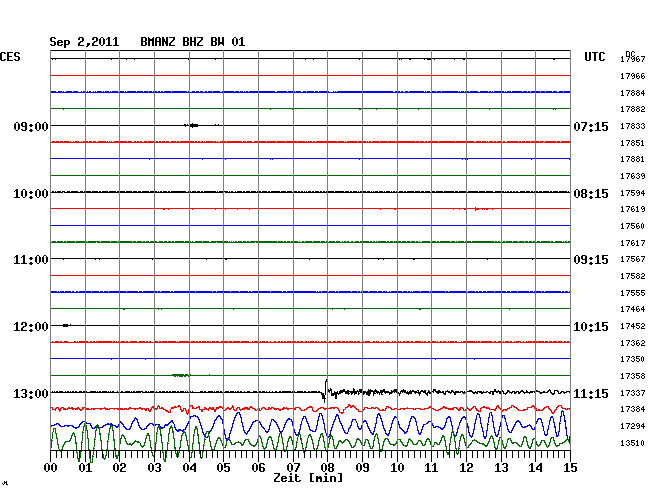Click the x-axis minute label '05'
Viewport: 650px width, 494px height.
pos(223,468)
